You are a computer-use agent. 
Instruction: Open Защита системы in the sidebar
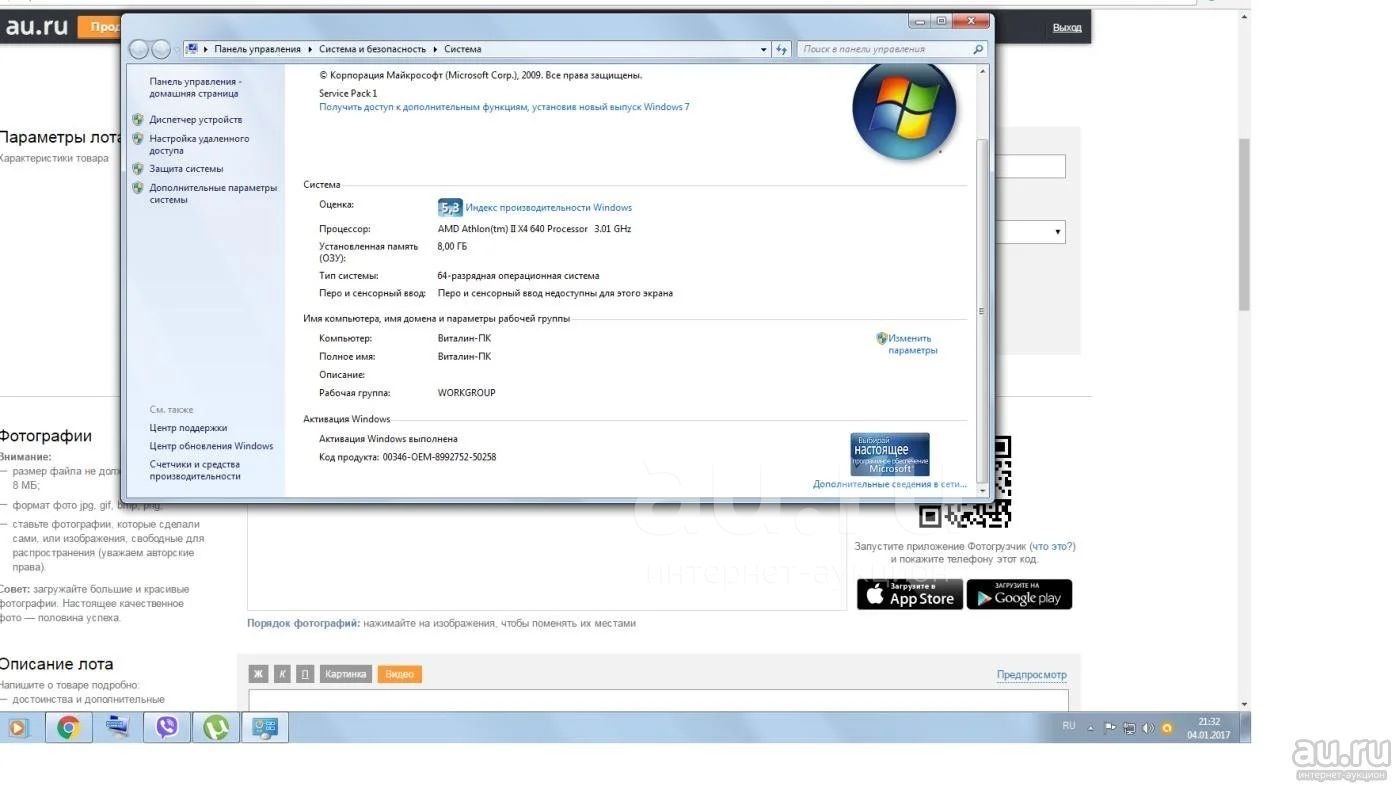click(186, 169)
